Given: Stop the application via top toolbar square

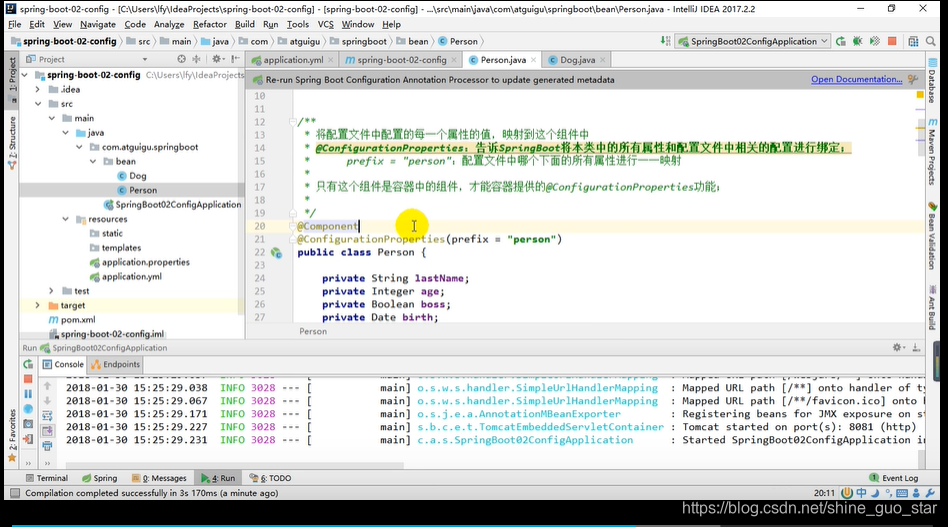Looking at the screenshot, I should point(892,41).
